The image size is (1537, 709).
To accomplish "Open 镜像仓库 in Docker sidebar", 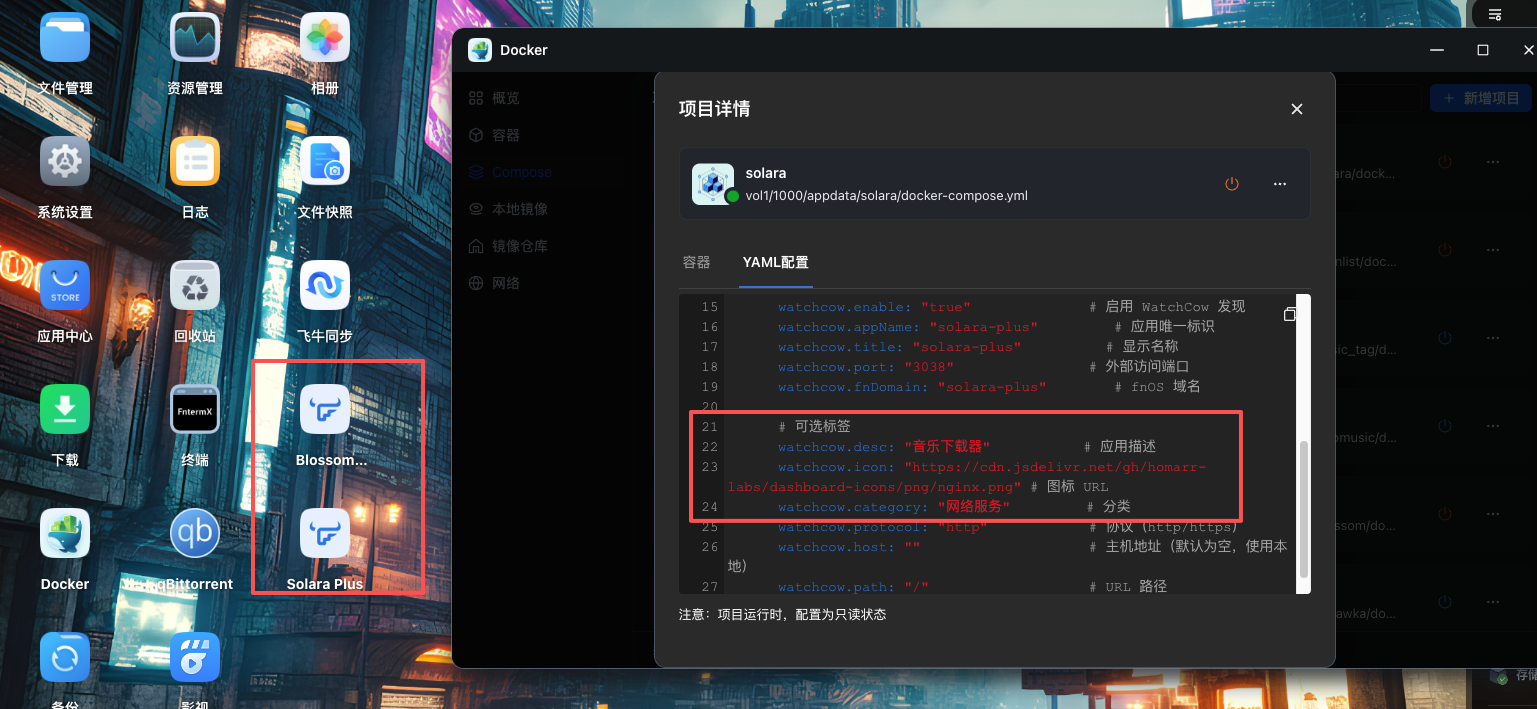I will [507, 246].
